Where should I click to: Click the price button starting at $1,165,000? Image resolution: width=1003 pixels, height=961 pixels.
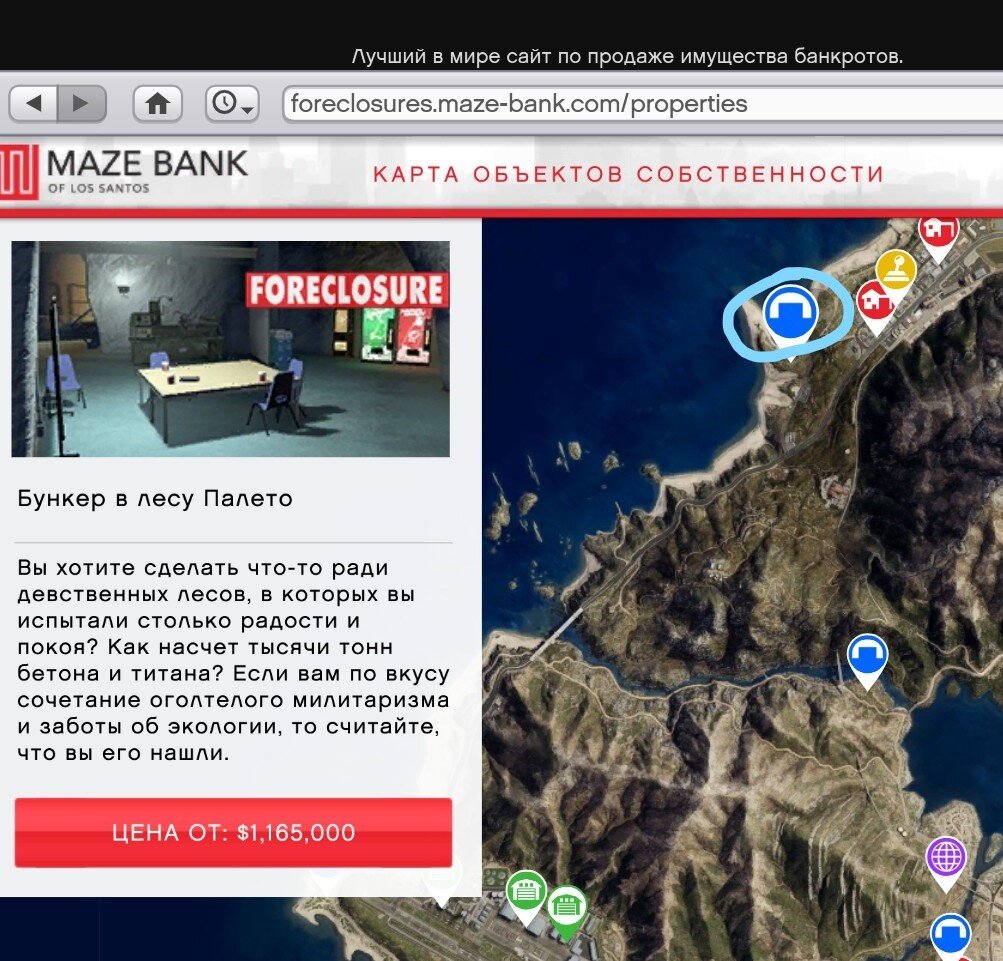click(233, 832)
